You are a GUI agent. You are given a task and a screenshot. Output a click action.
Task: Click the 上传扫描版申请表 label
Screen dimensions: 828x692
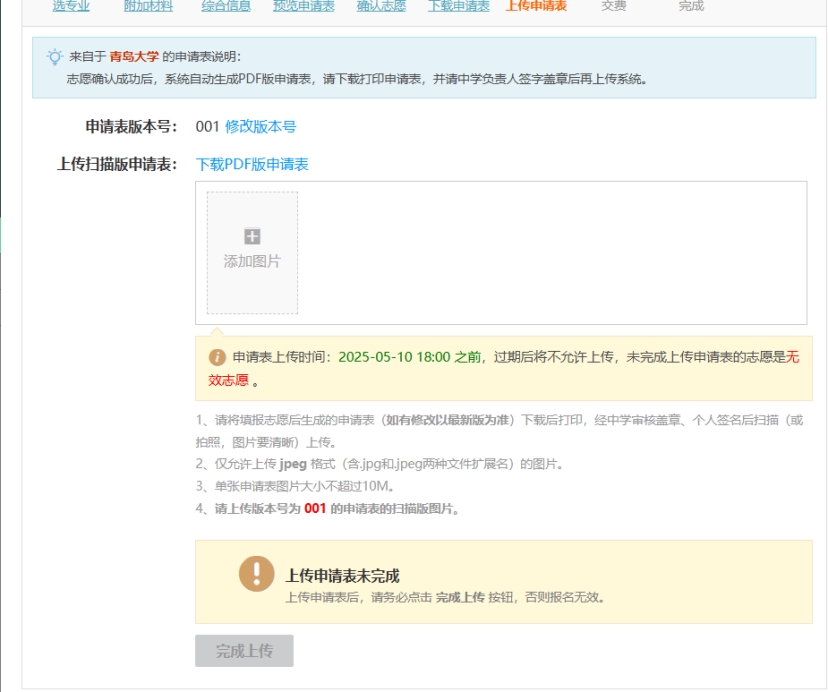[117, 164]
